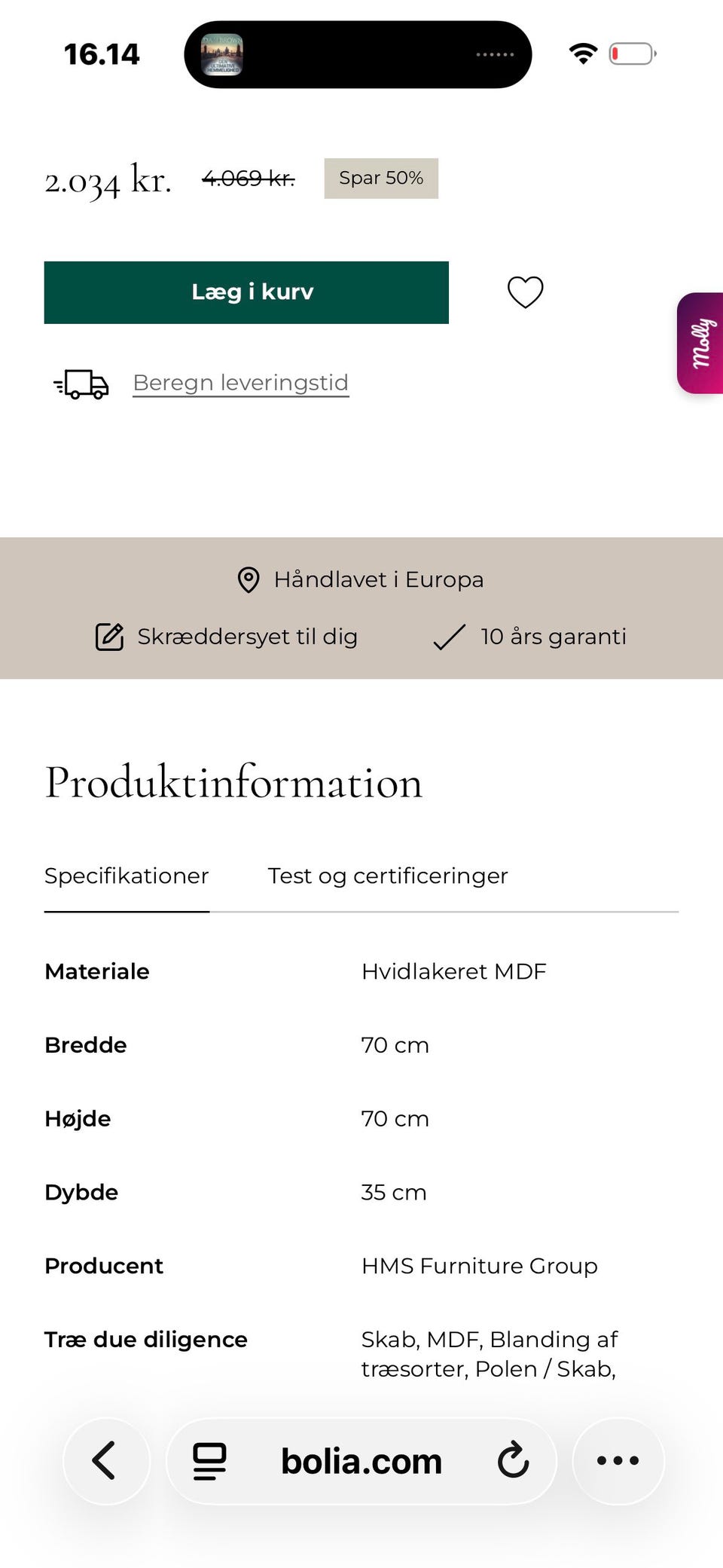Open Beregn leveringstid link
This screenshot has height=1568, width=723.
[x=240, y=383]
